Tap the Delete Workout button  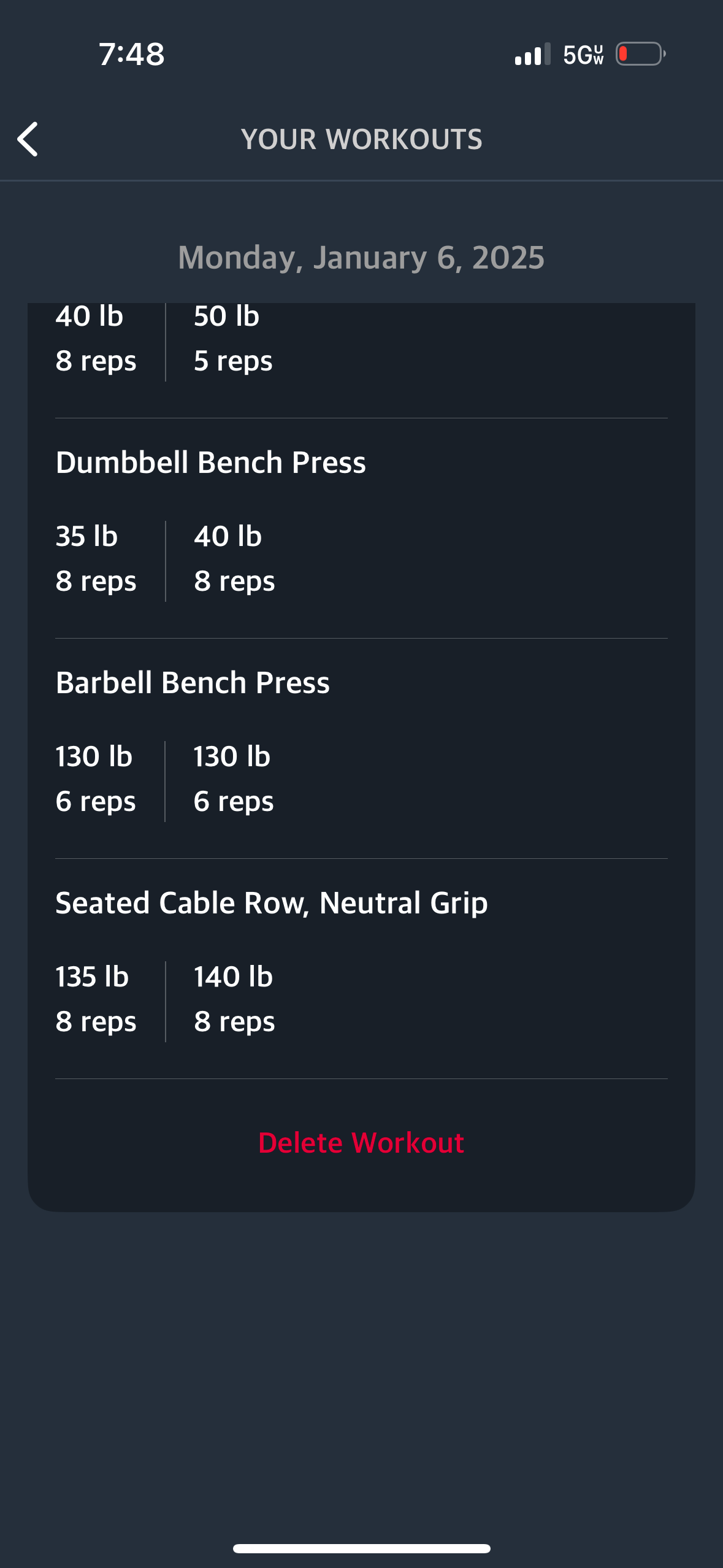[x=361, y=1143]
